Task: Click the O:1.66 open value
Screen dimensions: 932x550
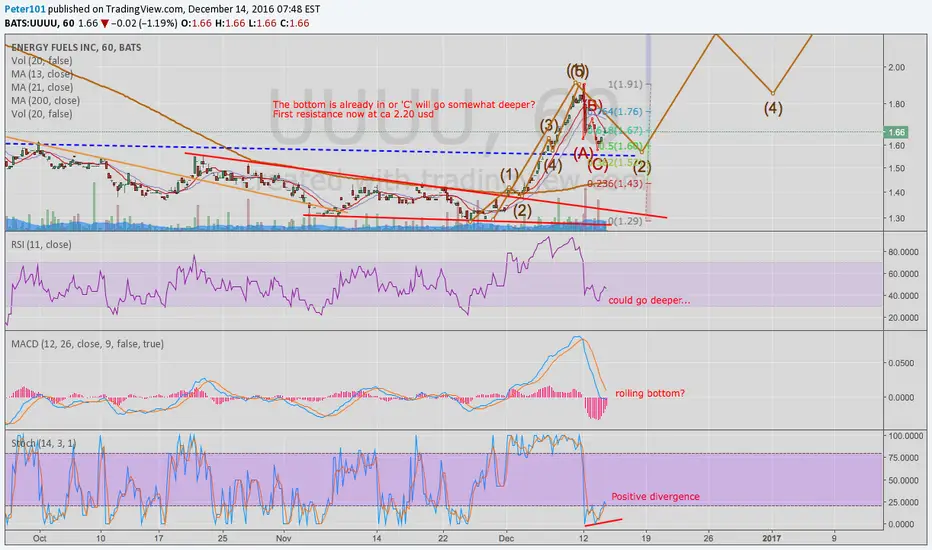Action: pyautogui.click(x=196, y=23)
